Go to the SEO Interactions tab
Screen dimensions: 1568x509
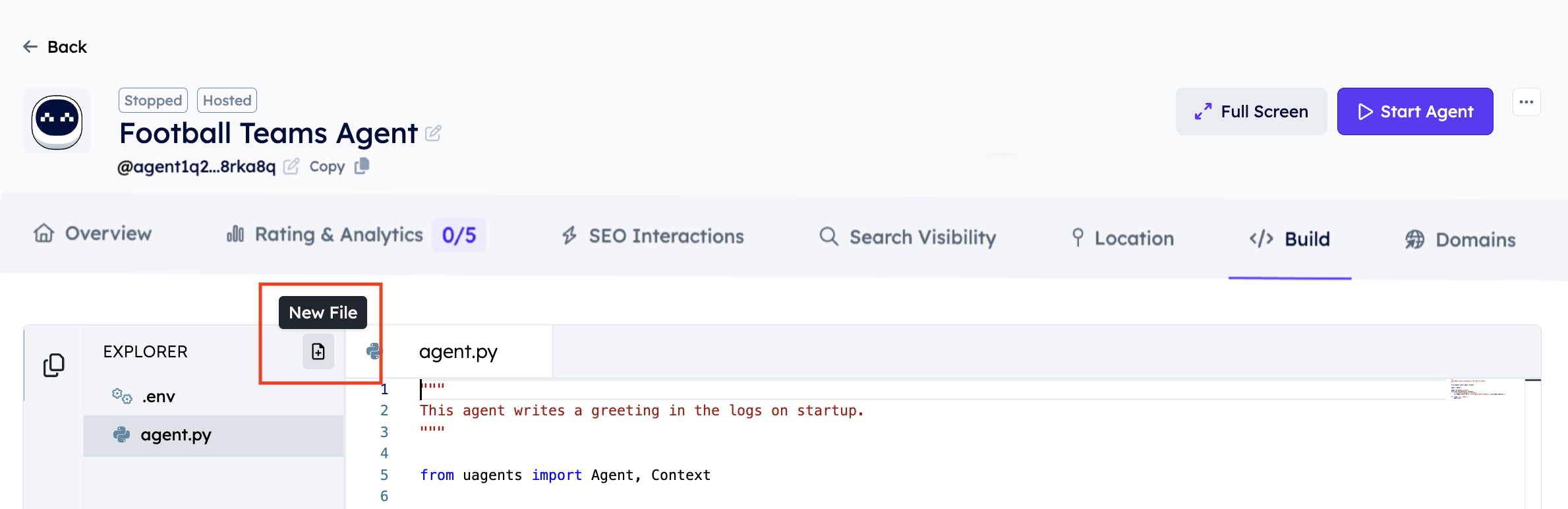pos(653,236)
